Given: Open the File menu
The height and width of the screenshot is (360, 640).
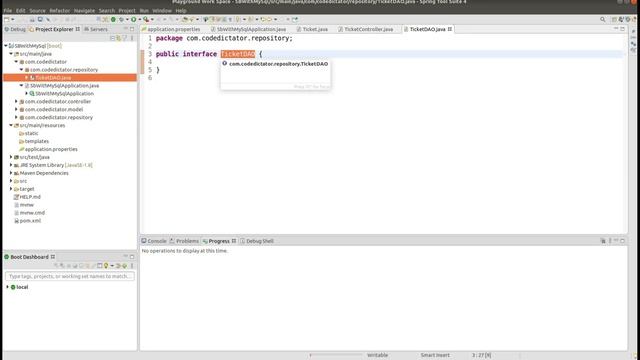Looking at the screenshot, I should click(8, 11).
